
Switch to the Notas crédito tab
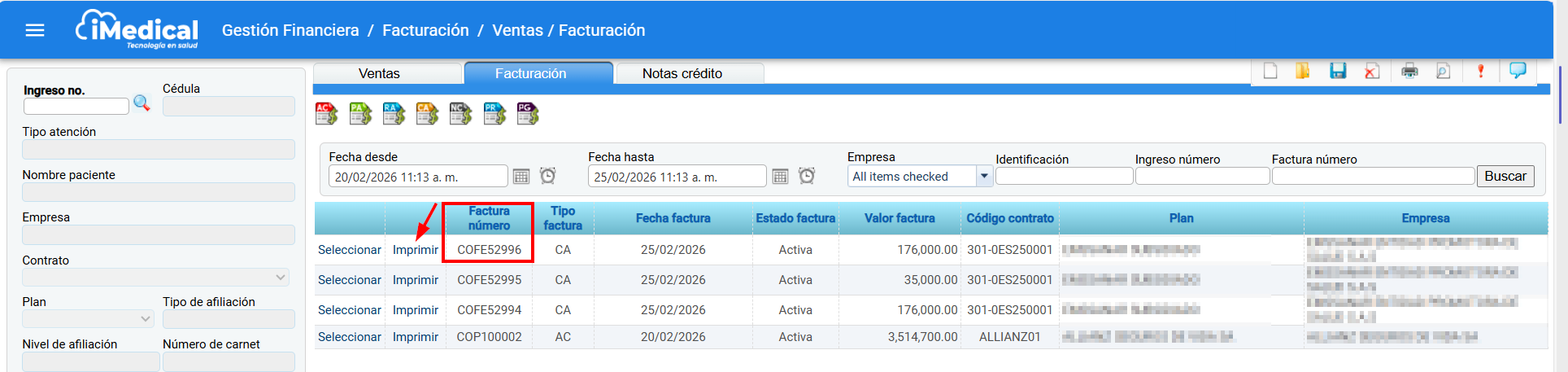[x=682, y=73]
